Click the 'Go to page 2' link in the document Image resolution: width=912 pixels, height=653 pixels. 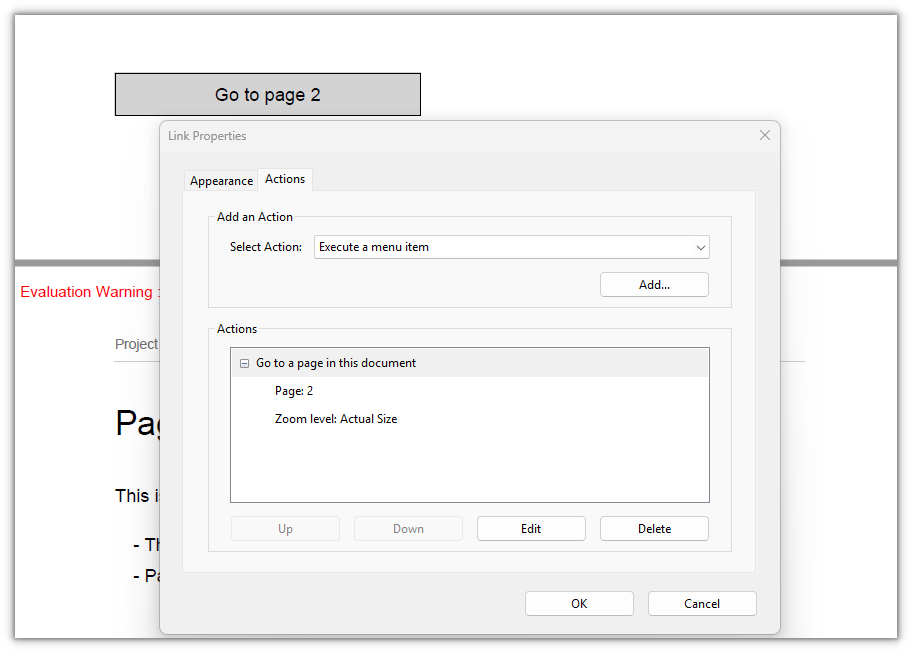268,94
